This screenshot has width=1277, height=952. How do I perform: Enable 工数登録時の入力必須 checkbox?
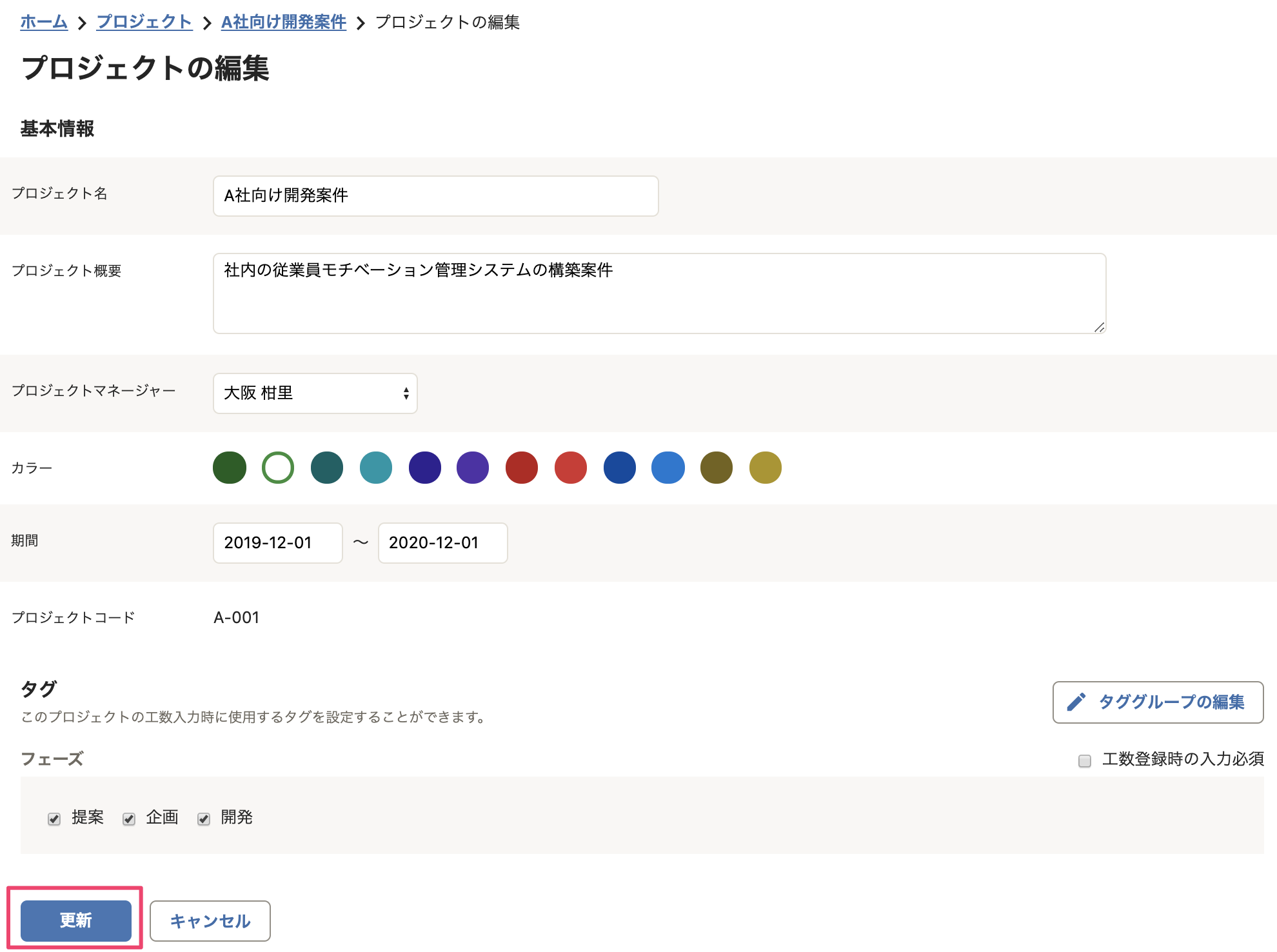(1085, 760)
